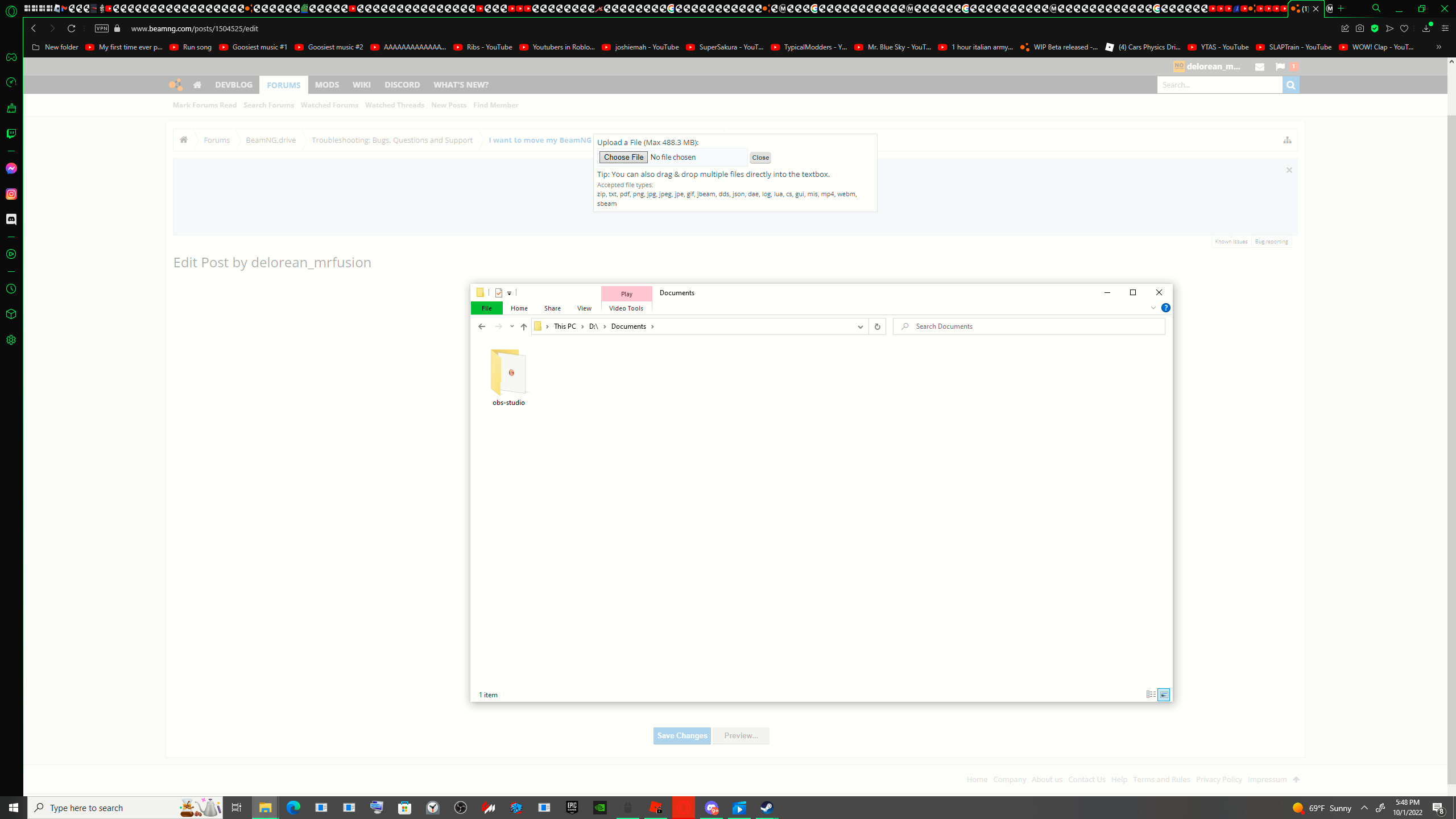Open Twitch panel in Opera sidebar
The image size is (1456, 819).
click(x=11, y=134)
